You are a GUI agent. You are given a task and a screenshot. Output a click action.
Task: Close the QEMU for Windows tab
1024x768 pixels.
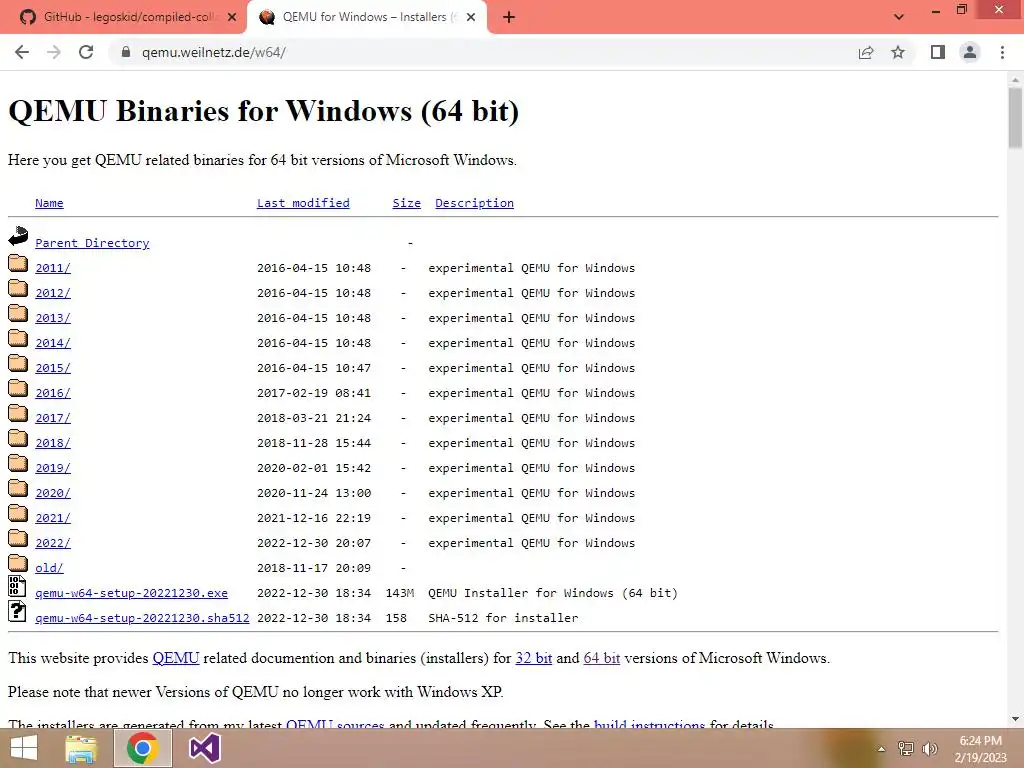(x=471, y=18)
